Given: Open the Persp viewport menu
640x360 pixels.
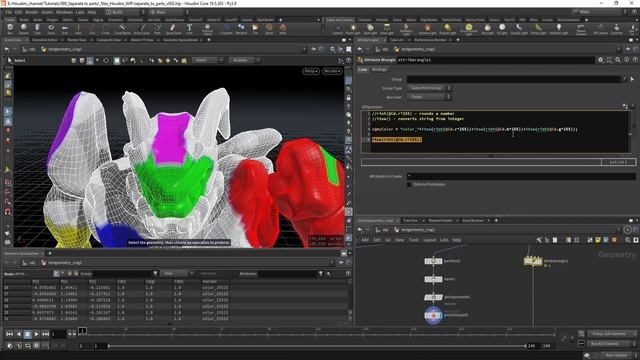Looking at the screenshot, I should click(311, 71).
